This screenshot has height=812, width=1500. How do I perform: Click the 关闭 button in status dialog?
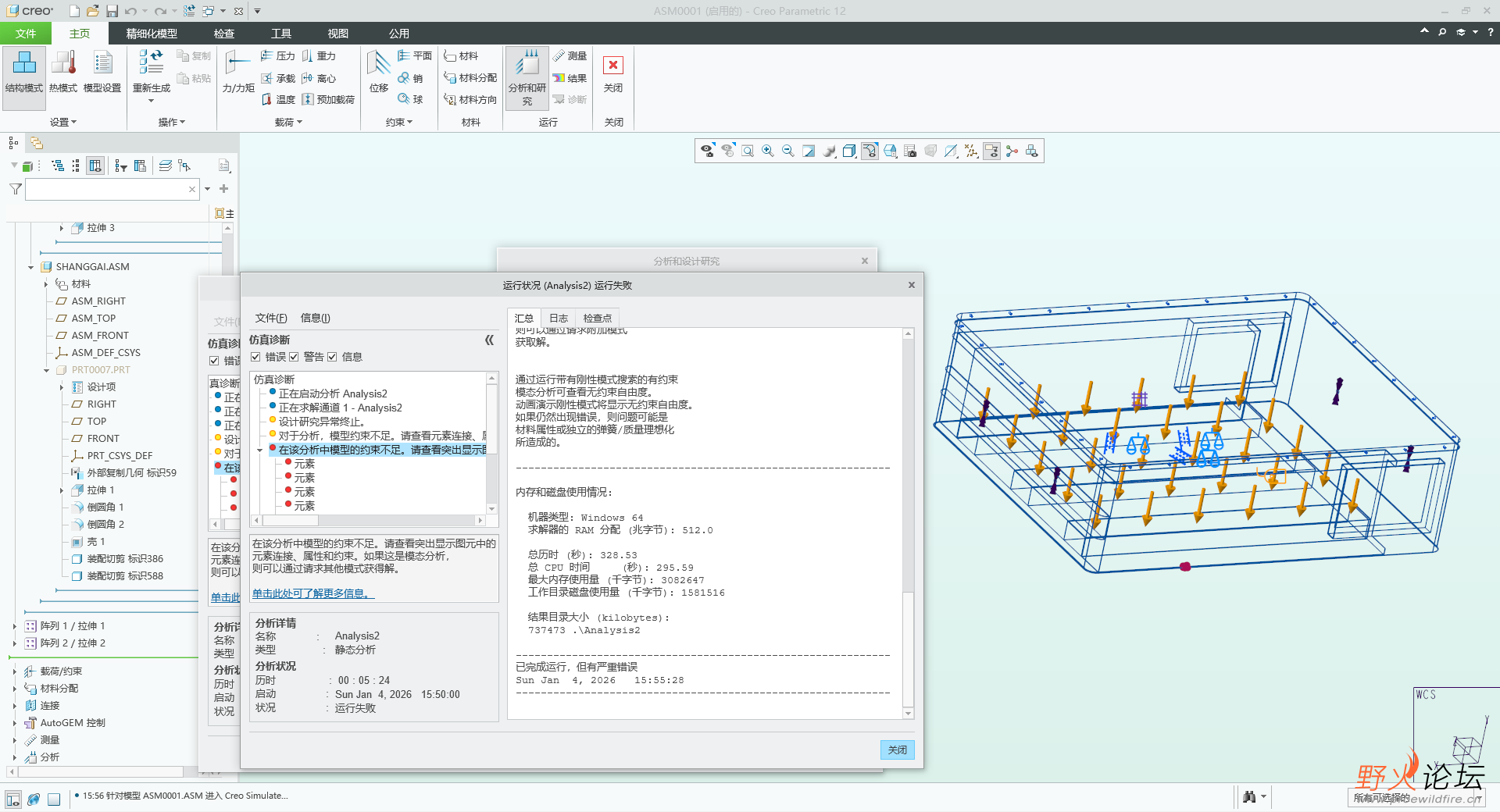click(x=897, y=750)
